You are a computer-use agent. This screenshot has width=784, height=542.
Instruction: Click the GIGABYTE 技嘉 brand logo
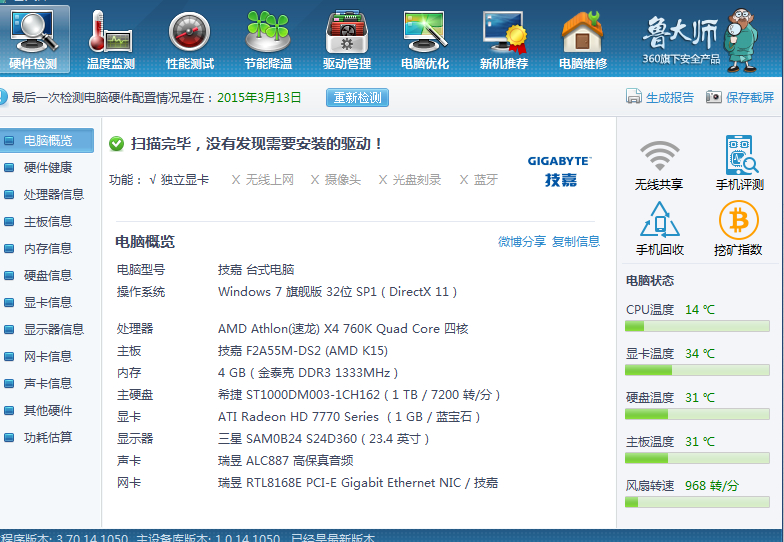560,171
